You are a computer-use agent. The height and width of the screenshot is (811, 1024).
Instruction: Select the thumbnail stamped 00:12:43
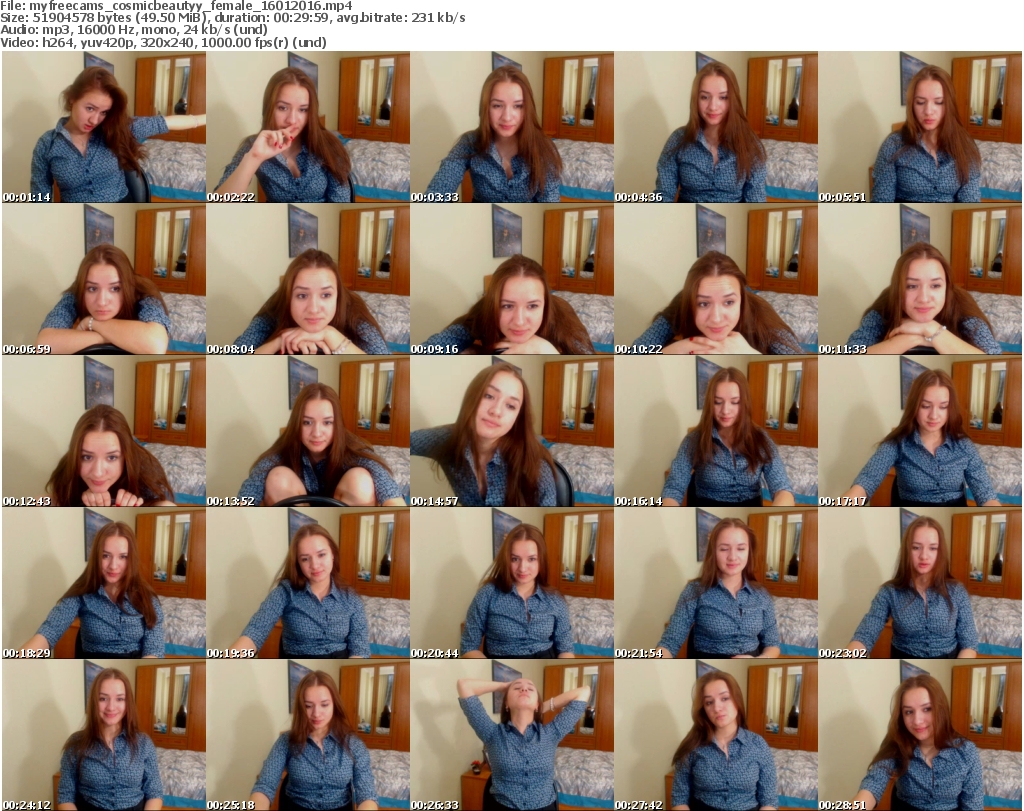104,432
